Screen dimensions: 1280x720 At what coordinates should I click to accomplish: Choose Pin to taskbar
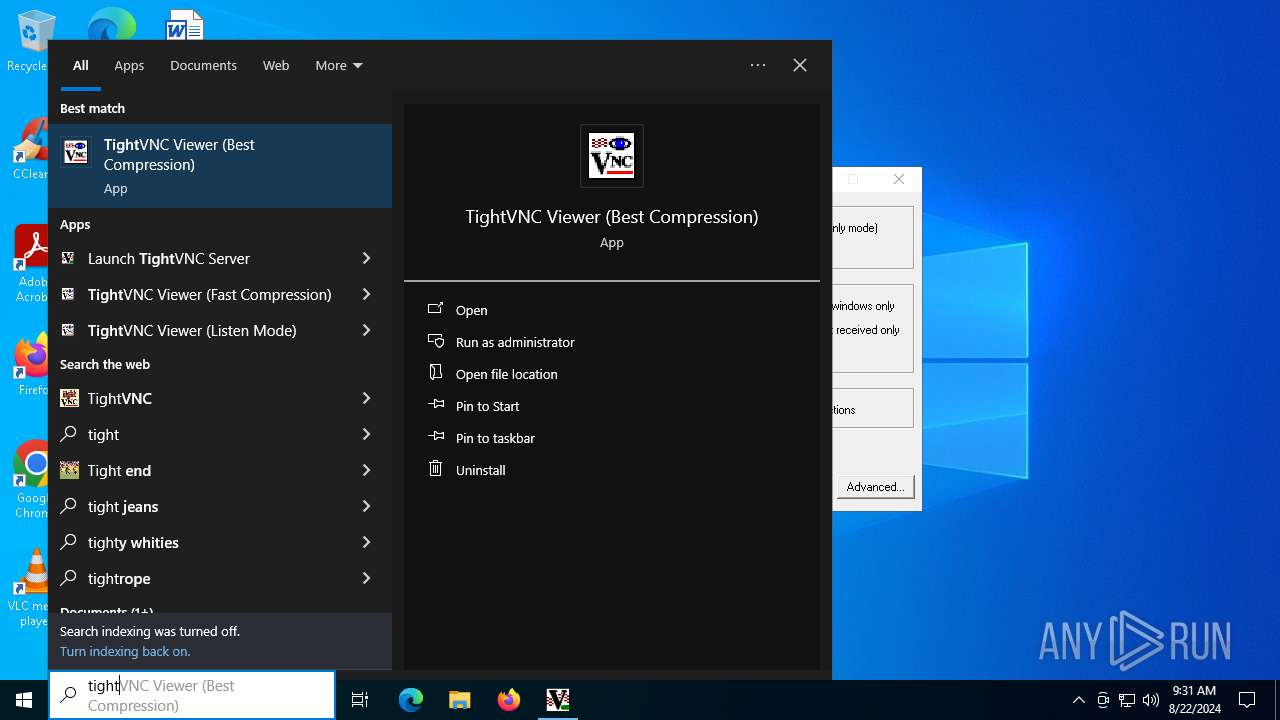point(495,438)
